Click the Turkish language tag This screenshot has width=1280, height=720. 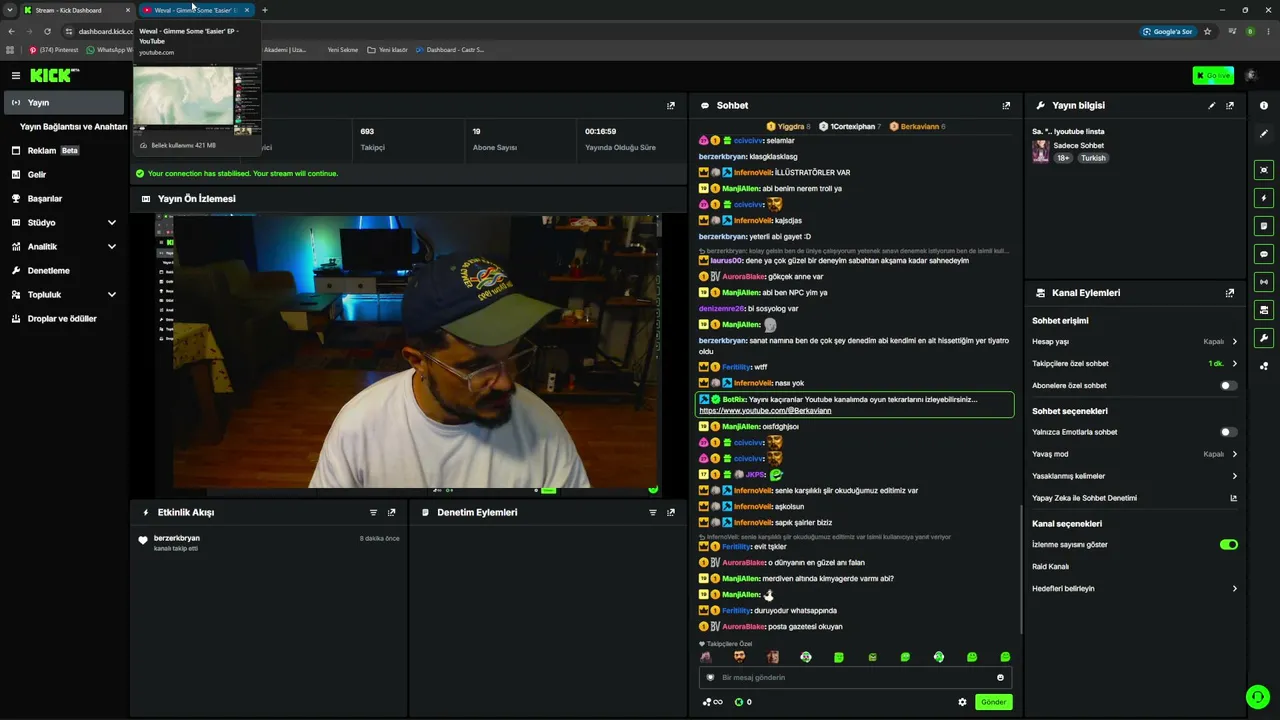1093,158
